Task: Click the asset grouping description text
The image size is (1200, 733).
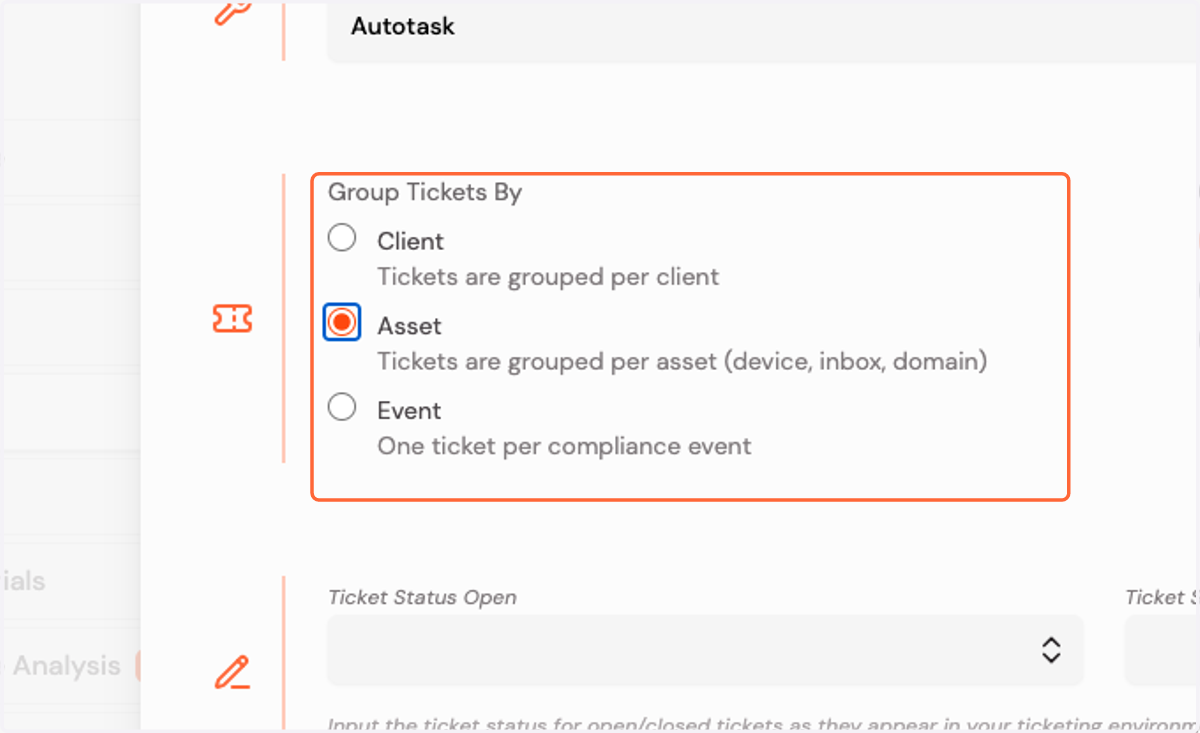Action: [682, 361]
